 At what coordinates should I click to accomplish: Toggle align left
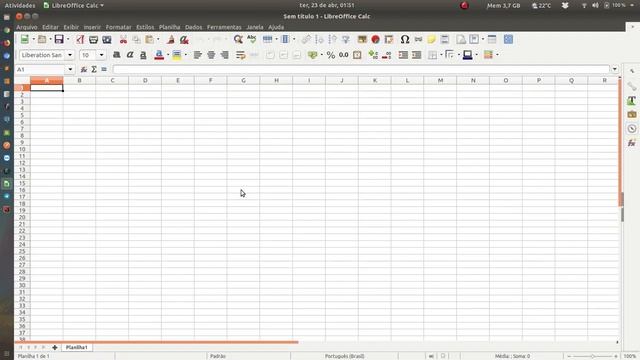click(x=198, y=55)
